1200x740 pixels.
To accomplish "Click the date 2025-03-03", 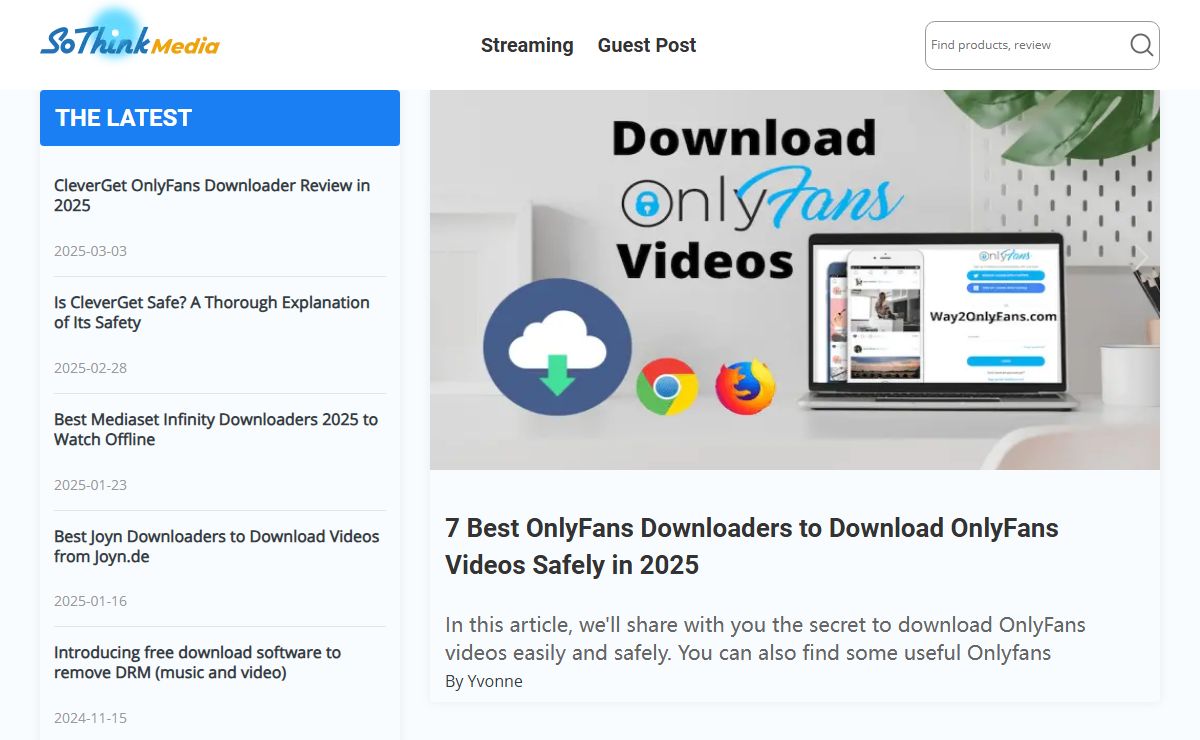I will (90, 251).
